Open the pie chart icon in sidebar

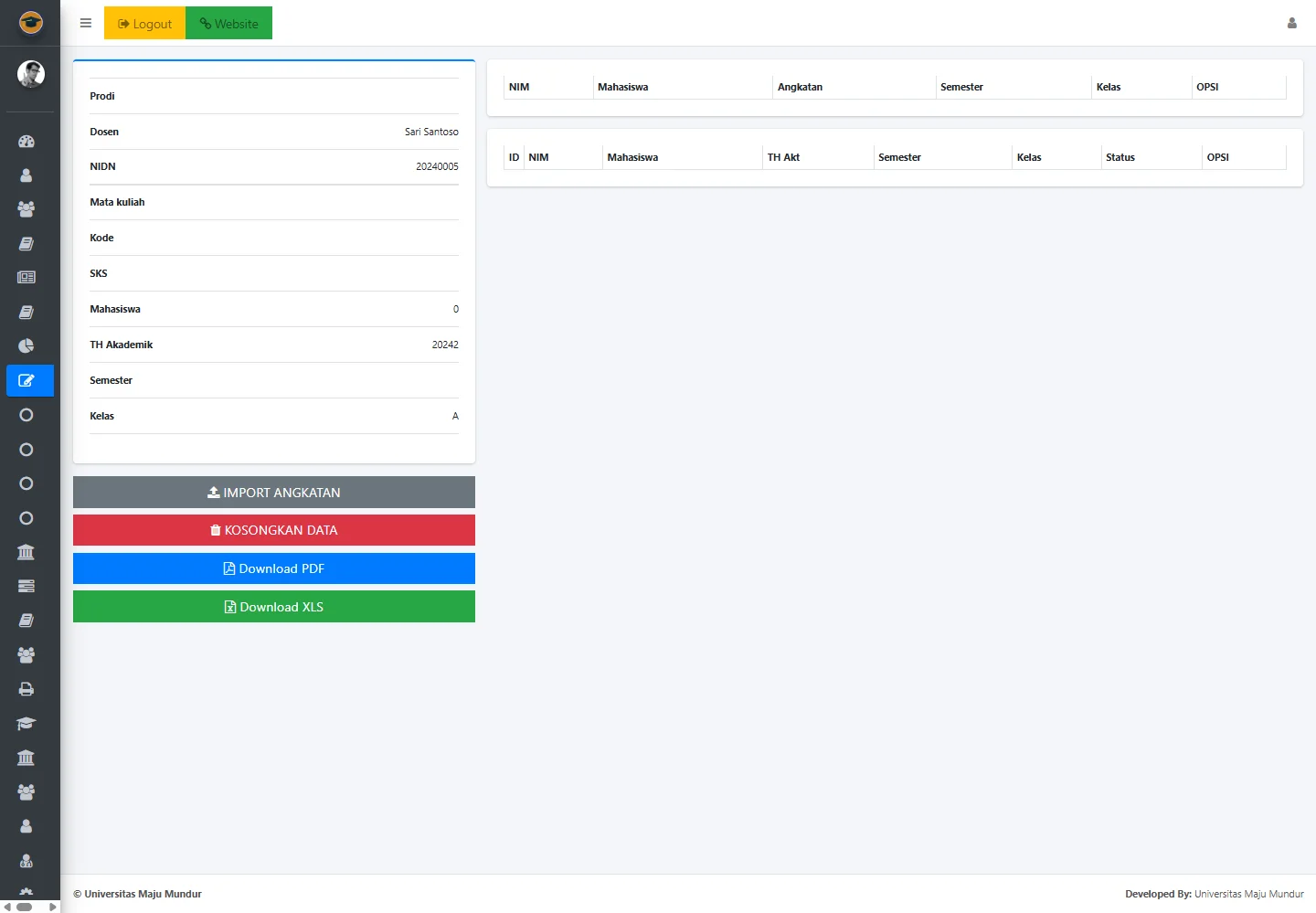coord(27,346)
